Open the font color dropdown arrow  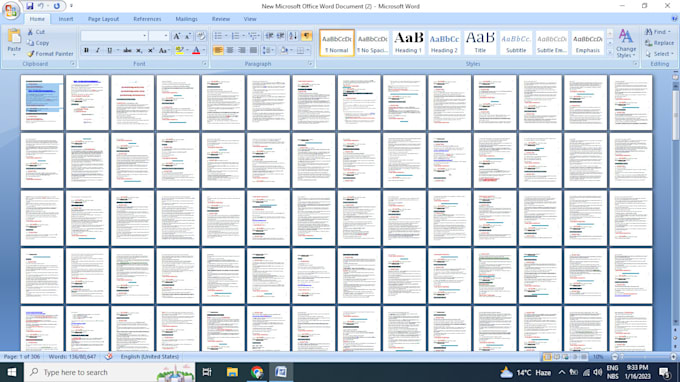pos(204,51)
